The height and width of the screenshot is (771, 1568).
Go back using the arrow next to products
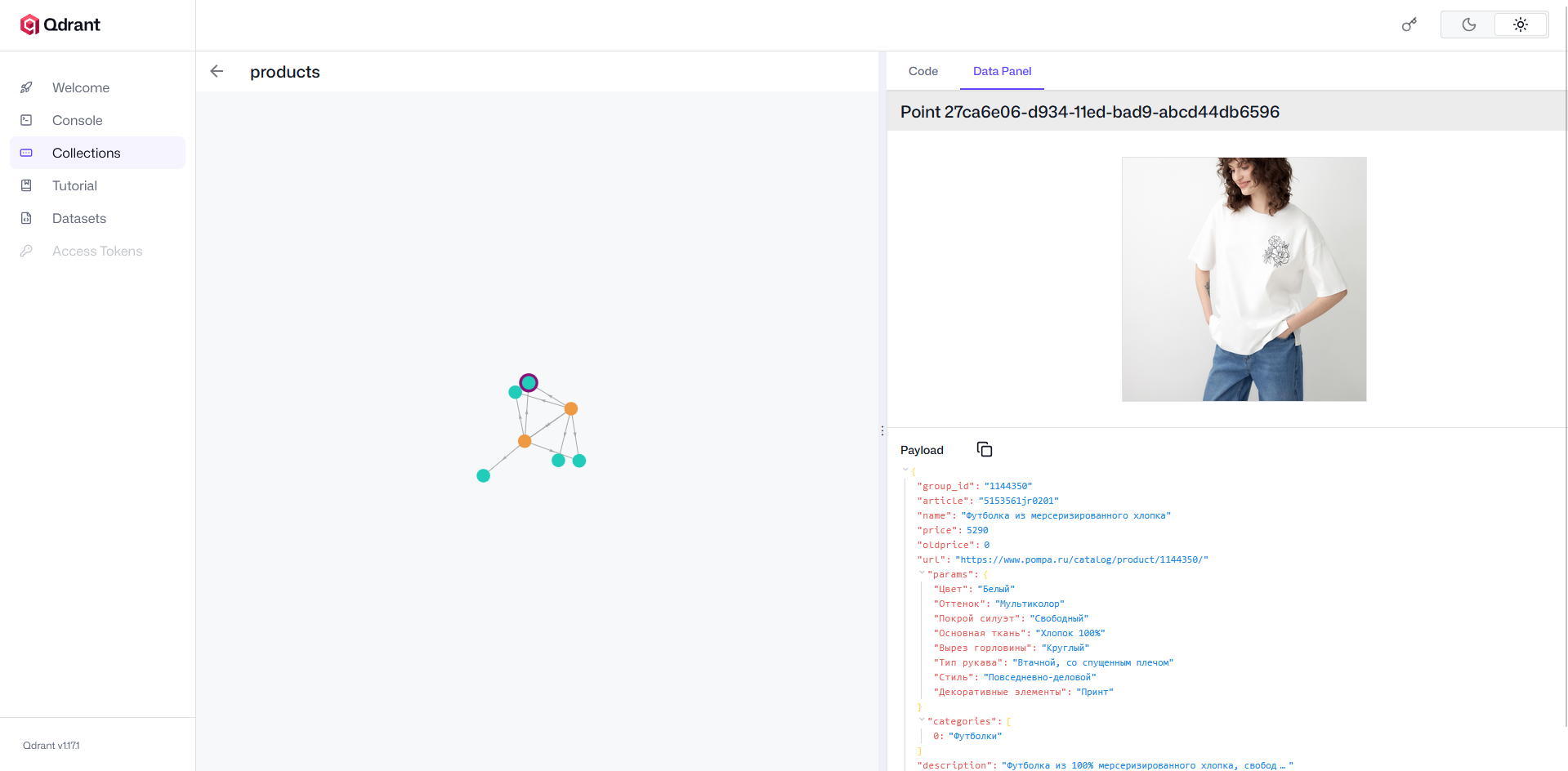click(x=217, y=71)
